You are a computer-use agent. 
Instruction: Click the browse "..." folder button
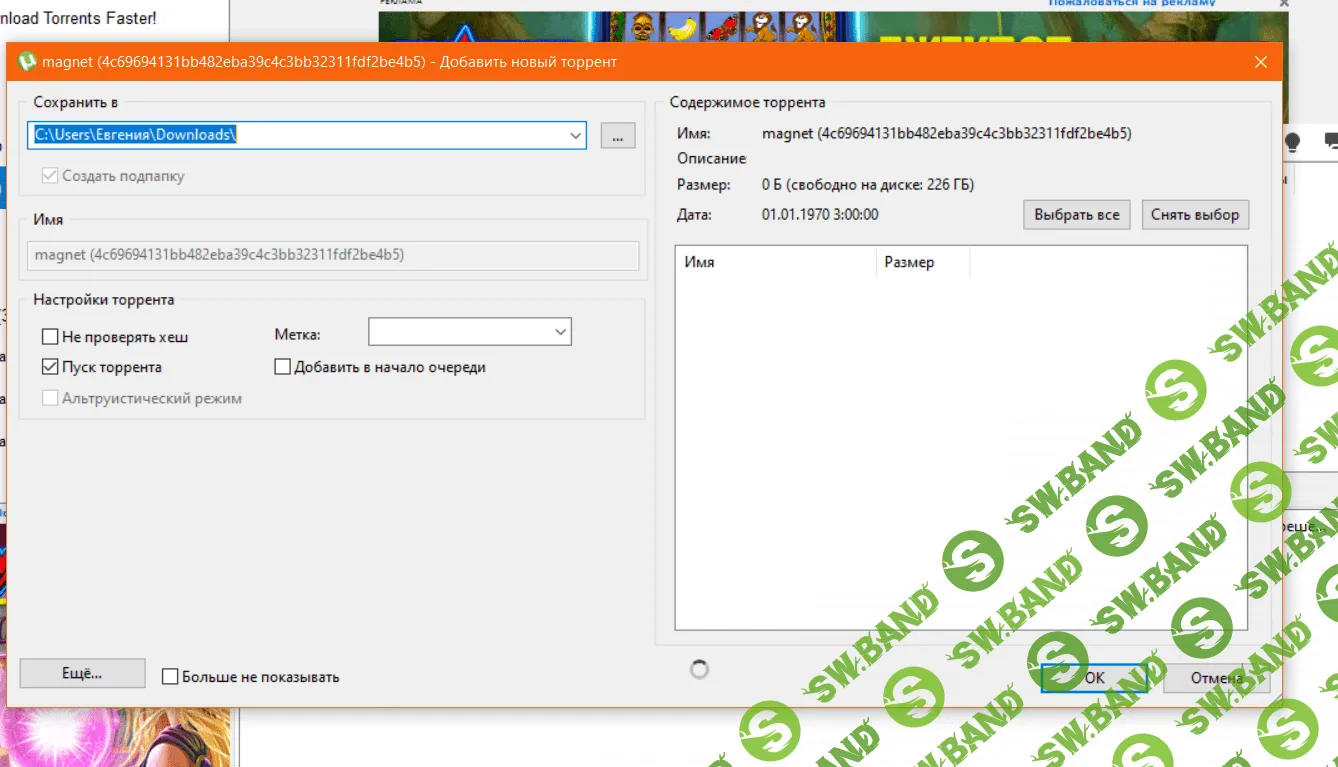coord(617,136)
